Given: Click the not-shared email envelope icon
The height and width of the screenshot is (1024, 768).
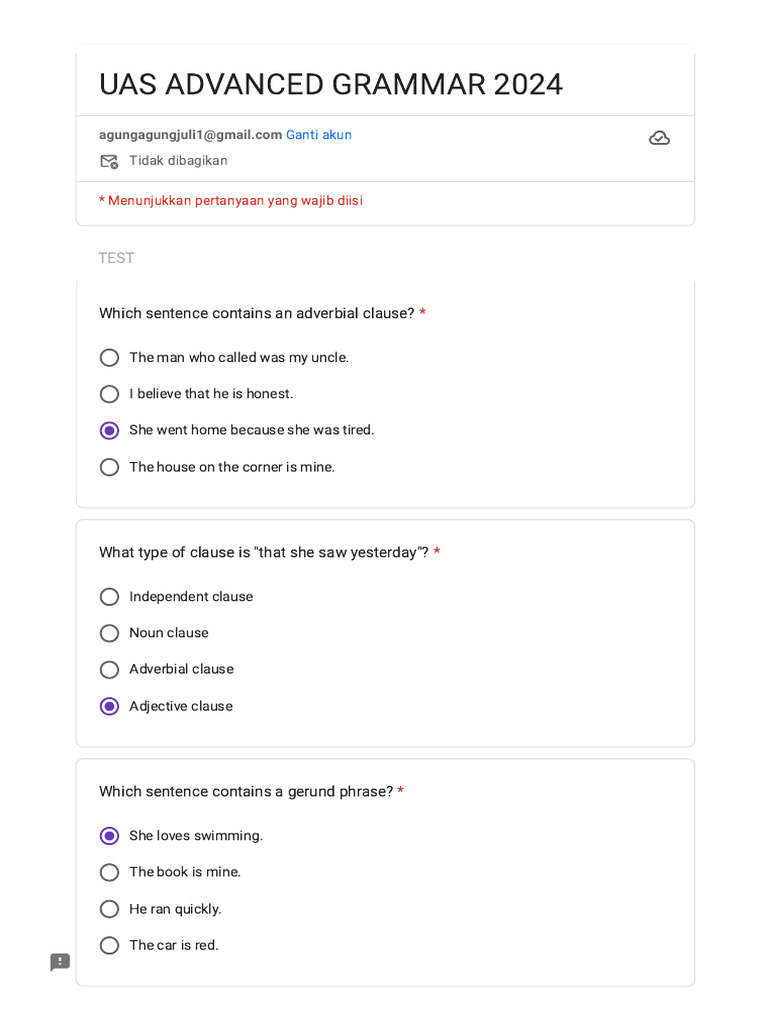Looking at the screenshot, I should click(109, 161).
